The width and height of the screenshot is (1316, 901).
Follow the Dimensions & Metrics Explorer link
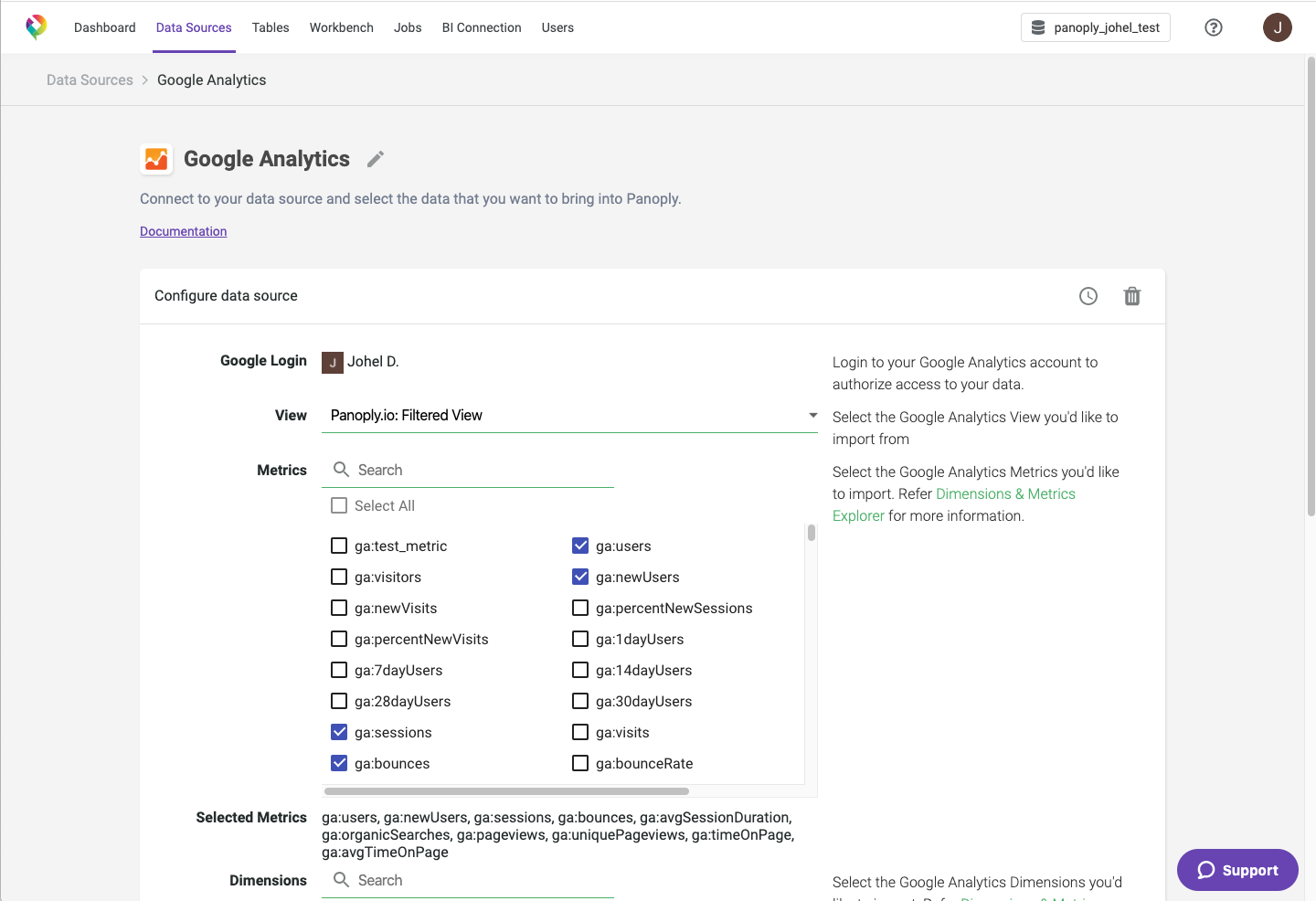1004,494
